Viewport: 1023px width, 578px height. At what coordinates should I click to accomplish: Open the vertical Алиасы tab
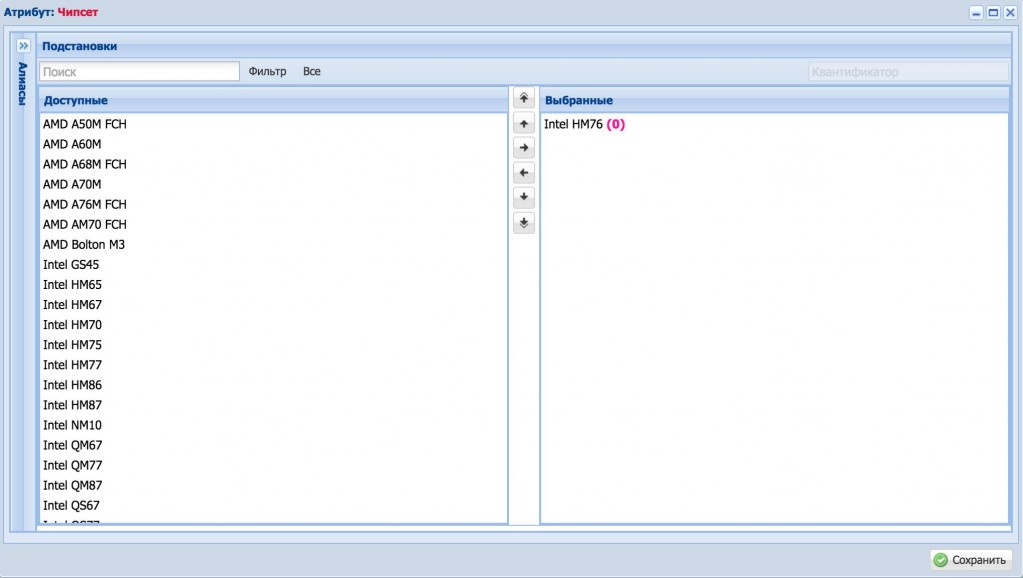[23, 84]
